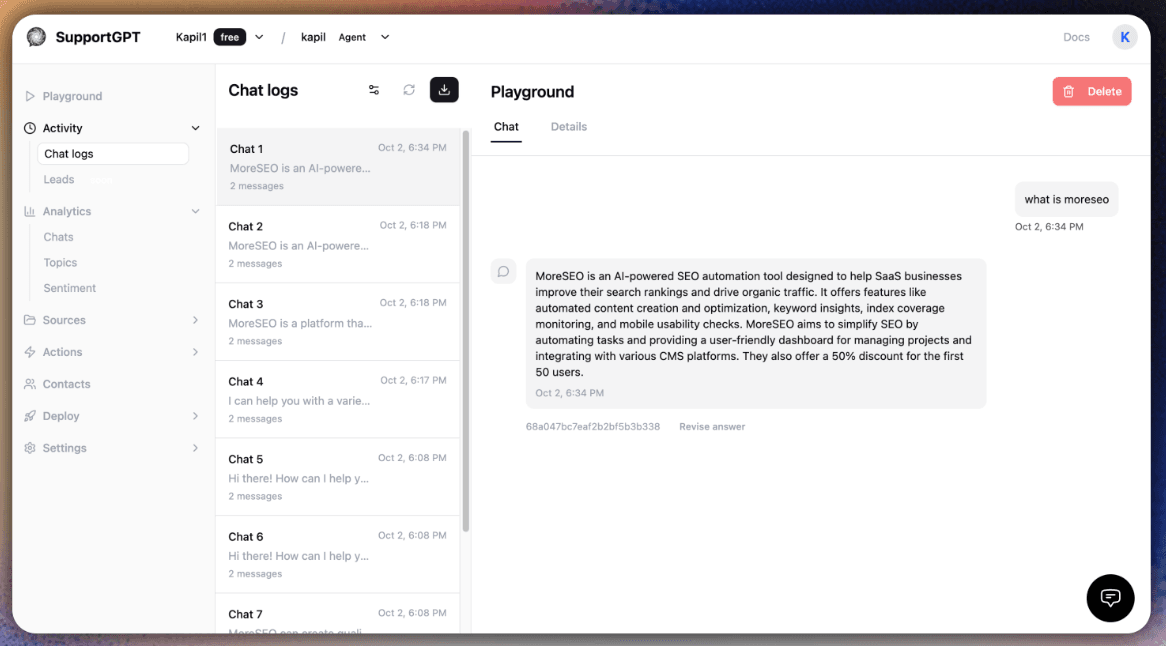Collapse the Activity section
The image size is (1166, 646).
[x=195, y=128]
